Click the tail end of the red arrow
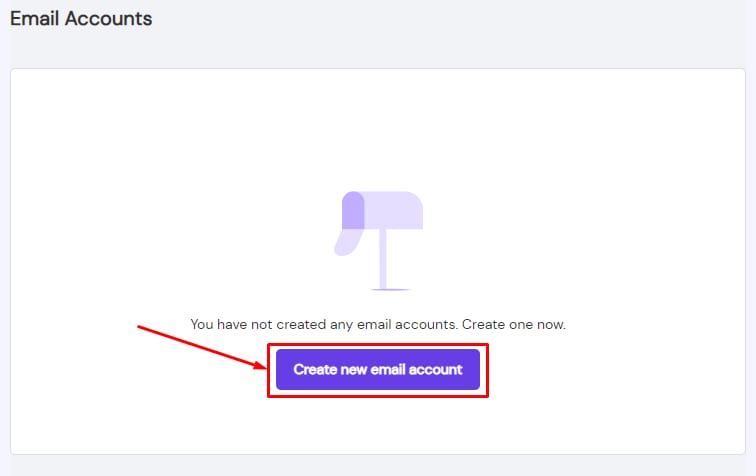 tap(140, 327)
